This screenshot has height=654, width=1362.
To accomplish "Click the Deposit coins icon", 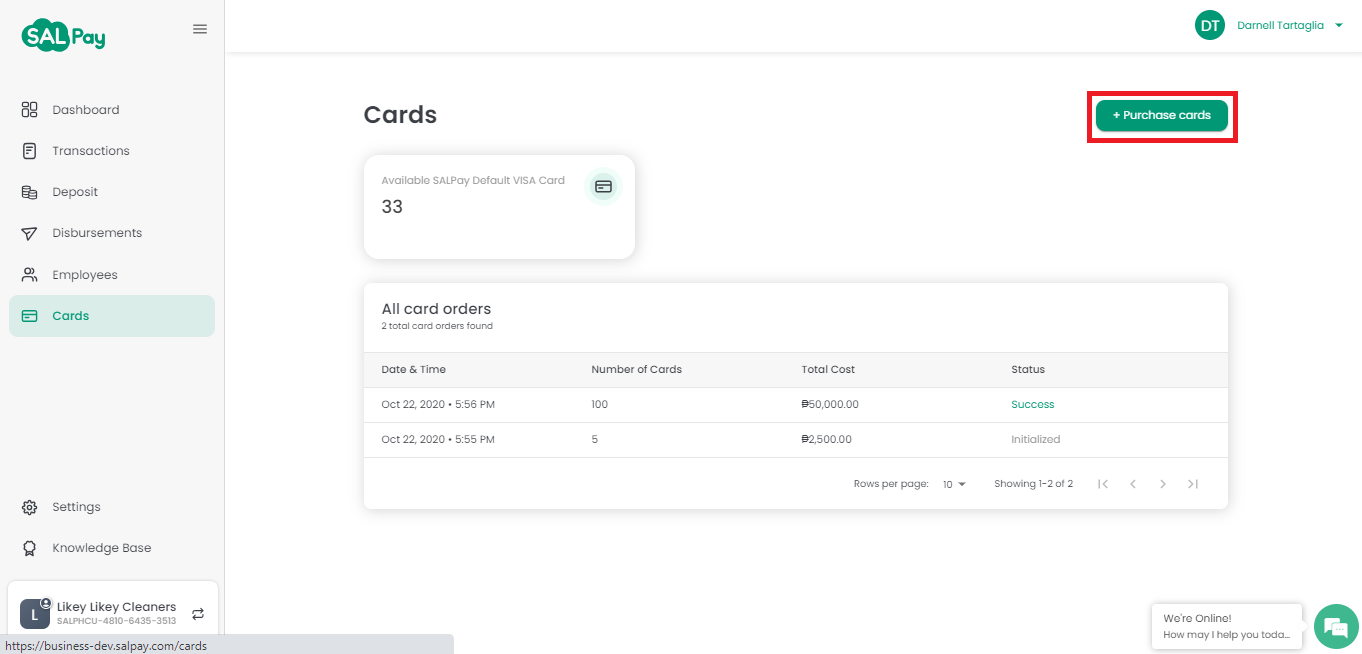I will point(30,192).
